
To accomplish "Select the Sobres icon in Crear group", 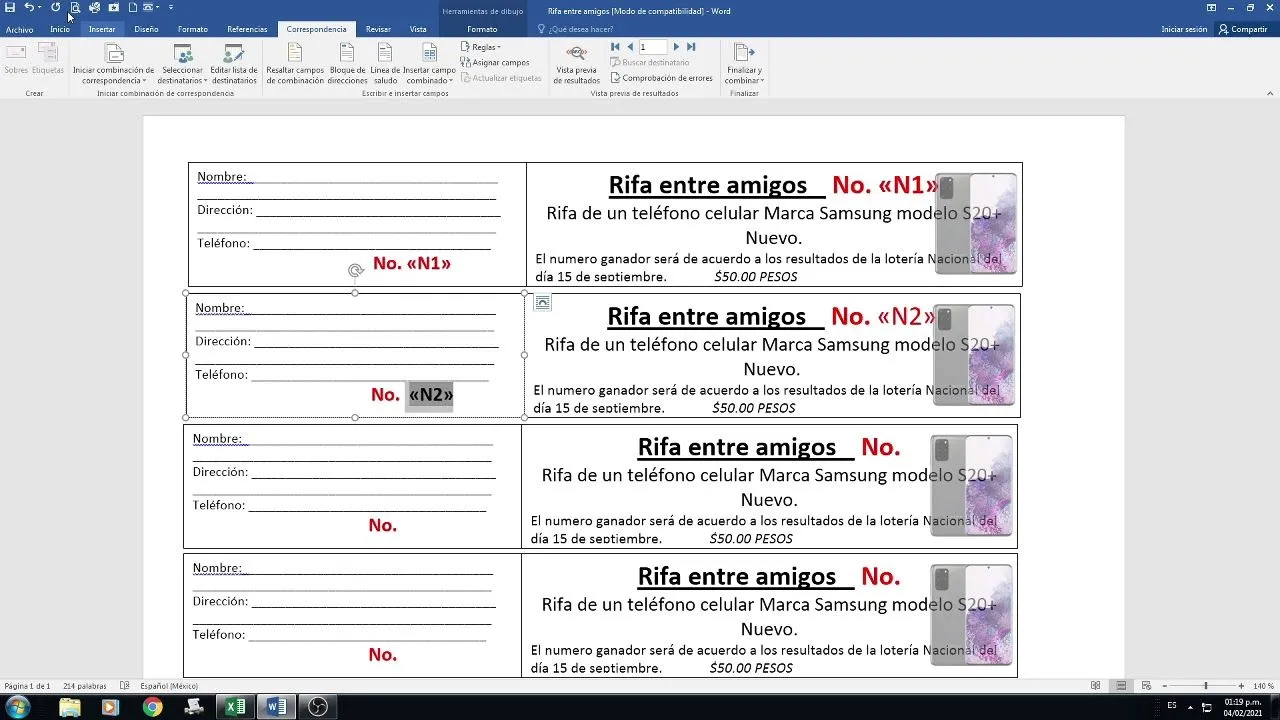I will [x=16, y=62].
